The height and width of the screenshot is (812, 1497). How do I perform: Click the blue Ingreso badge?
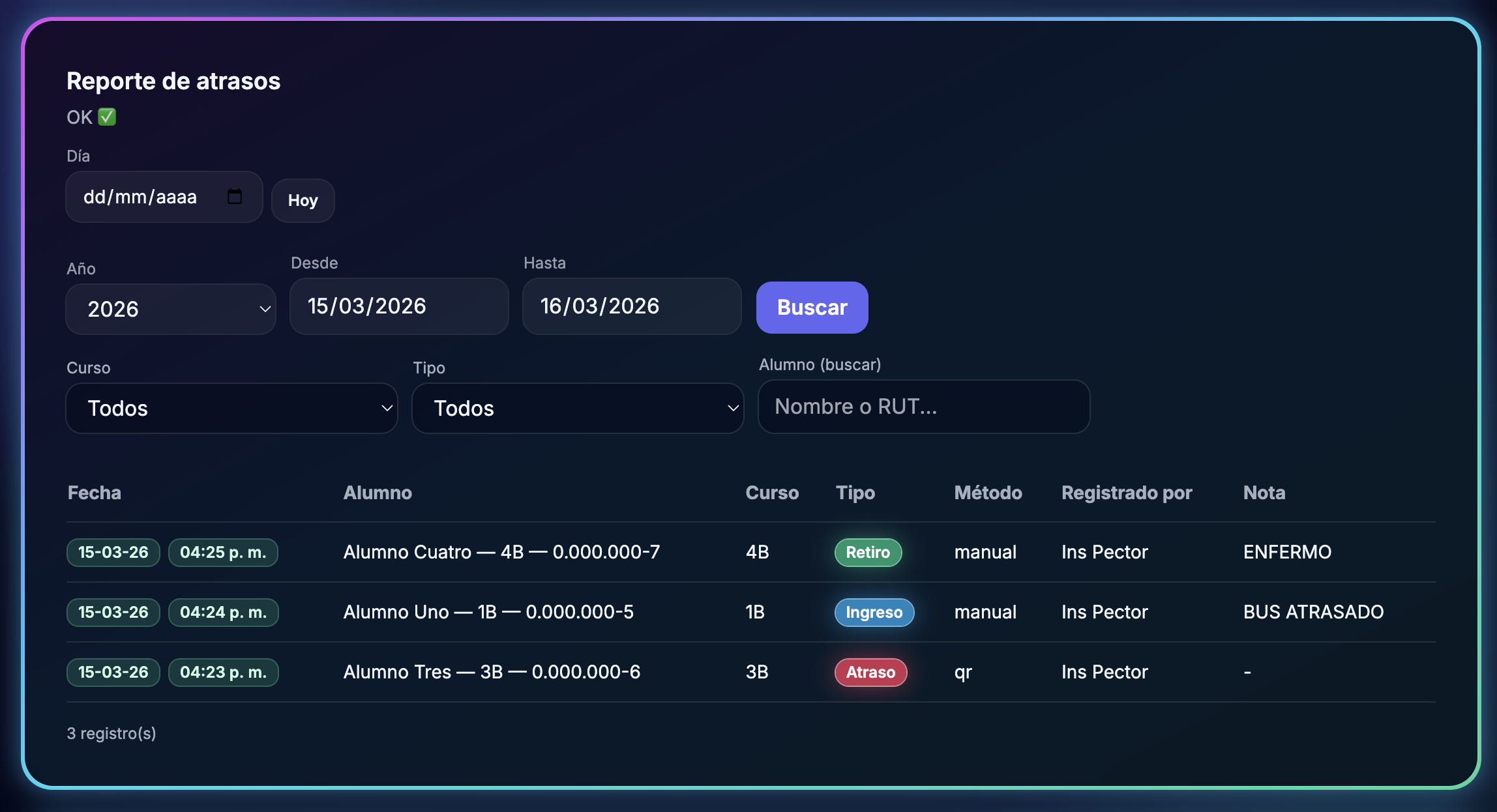click(874, 613)
